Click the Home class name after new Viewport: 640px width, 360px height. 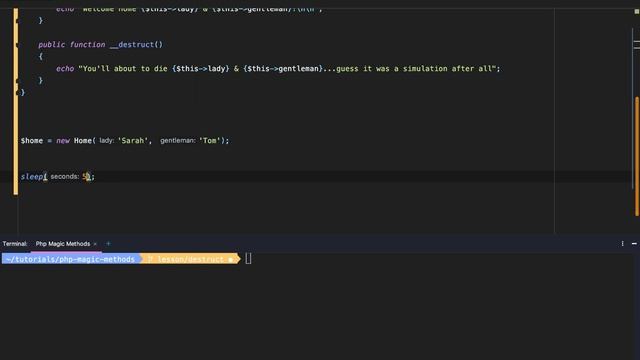pyautogui.click(x=82, y=141)
